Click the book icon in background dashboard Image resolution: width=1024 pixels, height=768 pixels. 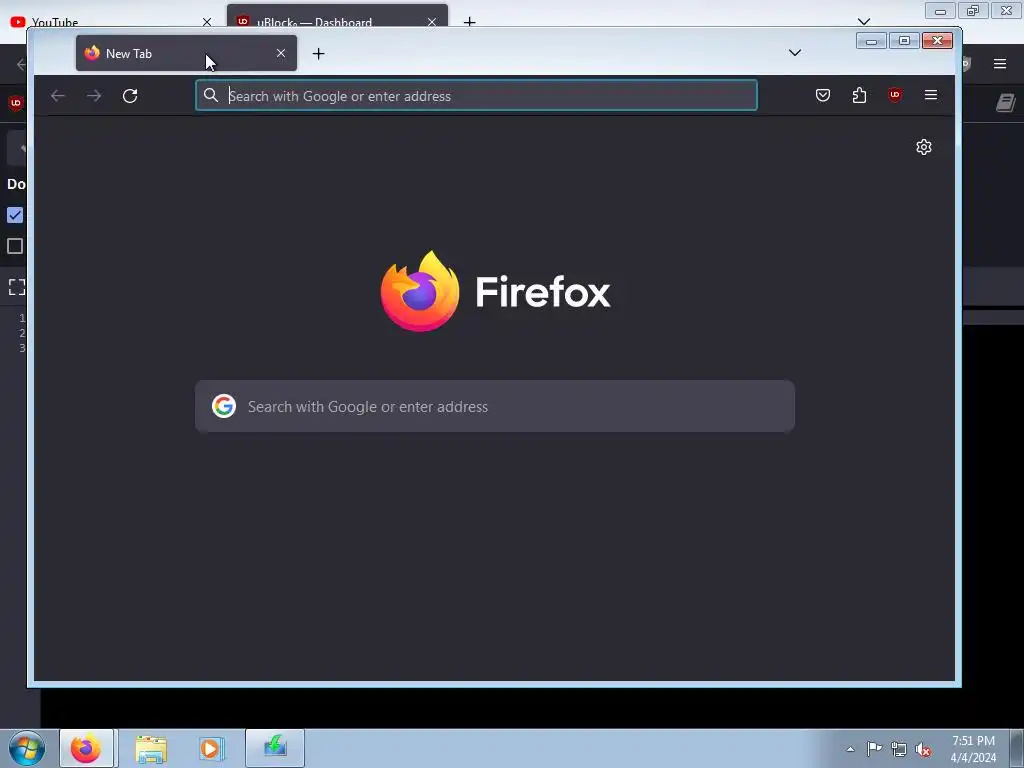coord(1006,103)
